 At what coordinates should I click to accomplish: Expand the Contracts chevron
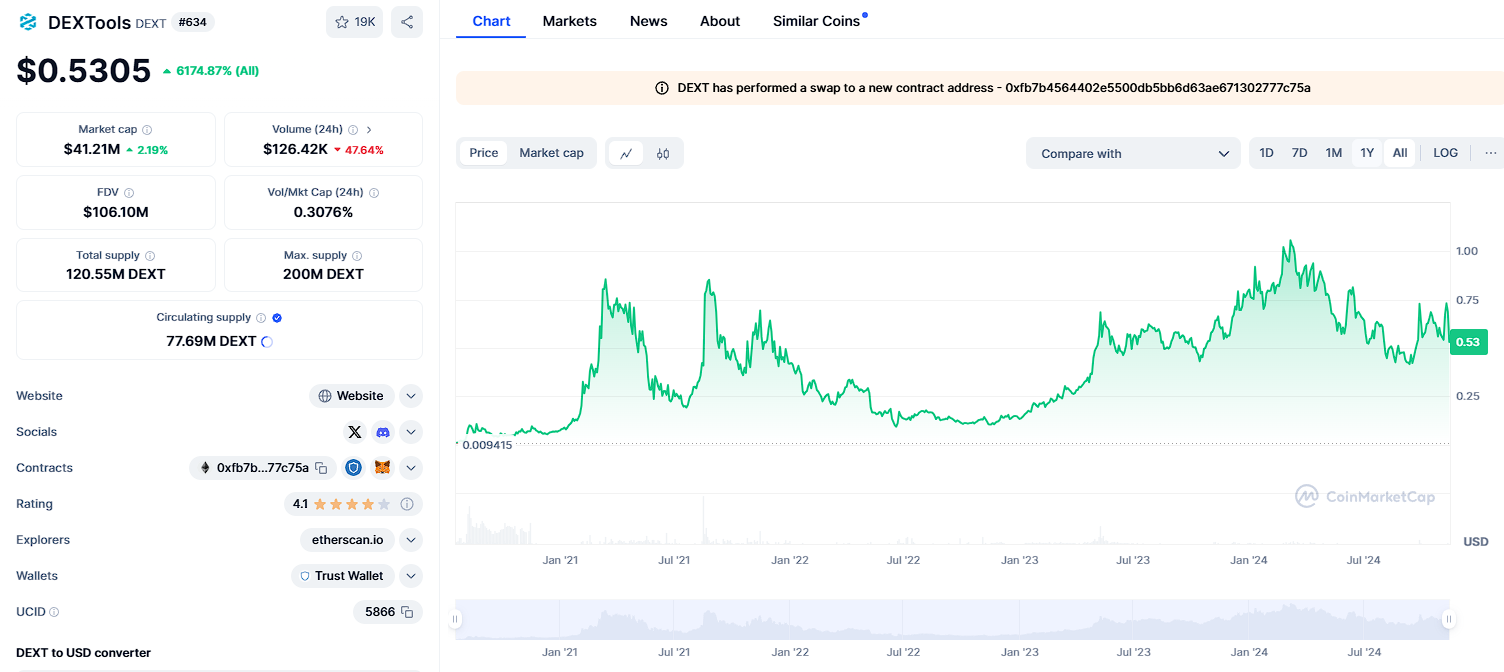(x=411, y=468)
